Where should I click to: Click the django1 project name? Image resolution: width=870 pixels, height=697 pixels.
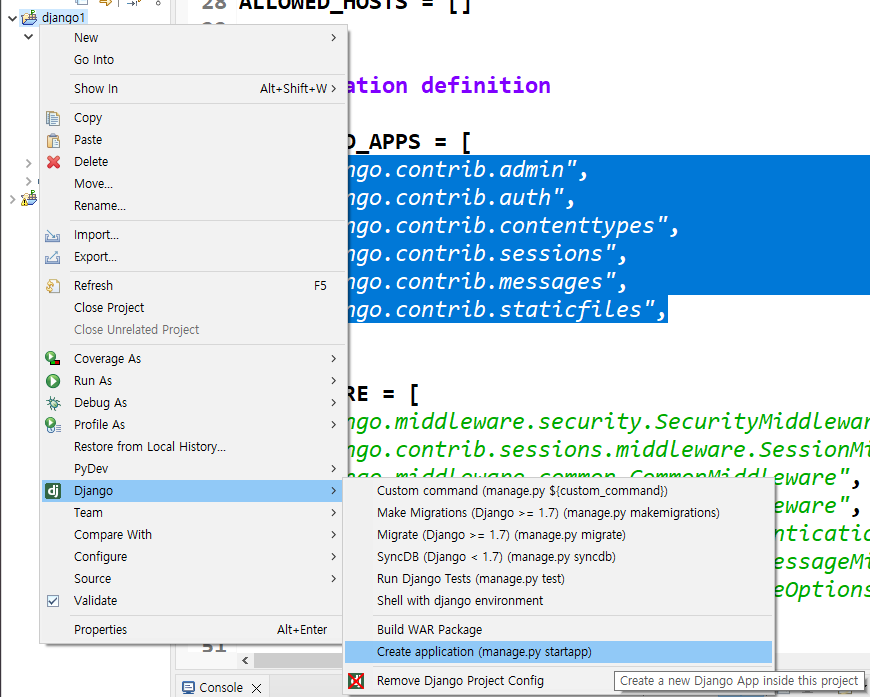pos(63,18)
